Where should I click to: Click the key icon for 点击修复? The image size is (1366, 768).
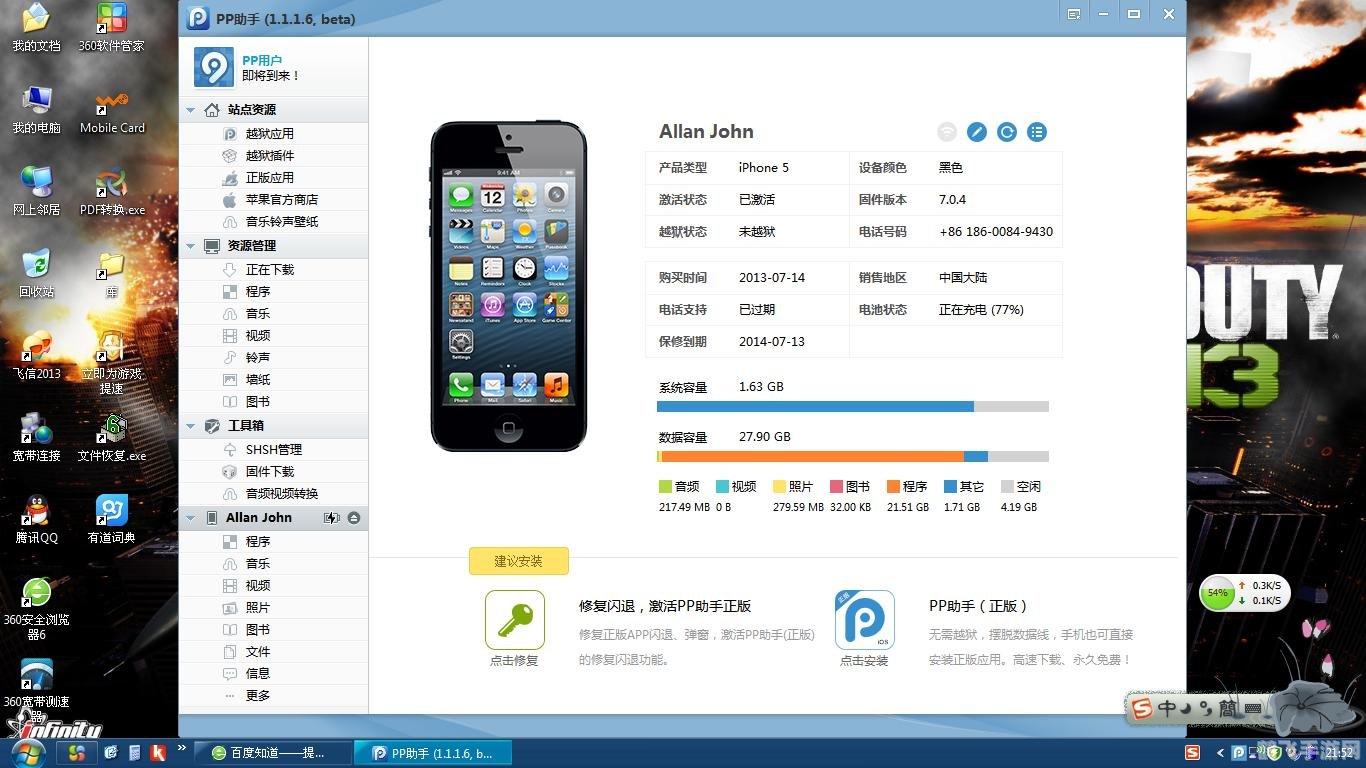click(514, 620)
